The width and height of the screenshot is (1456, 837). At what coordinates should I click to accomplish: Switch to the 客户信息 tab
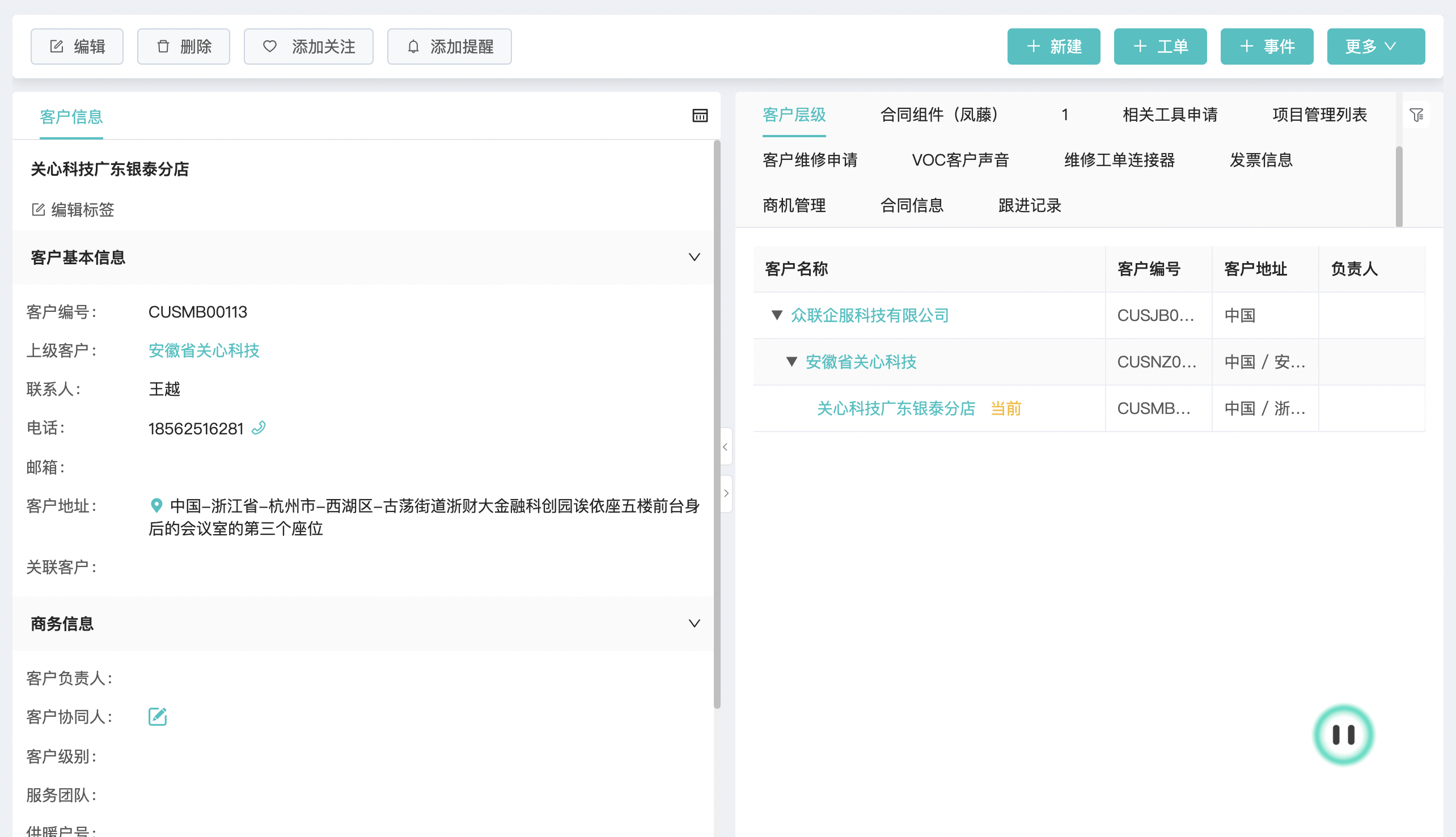(x=71, y=117)
